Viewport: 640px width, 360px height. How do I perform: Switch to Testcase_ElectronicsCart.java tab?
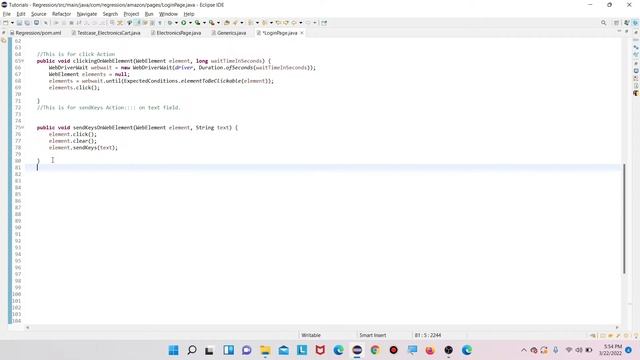(106, 33)
